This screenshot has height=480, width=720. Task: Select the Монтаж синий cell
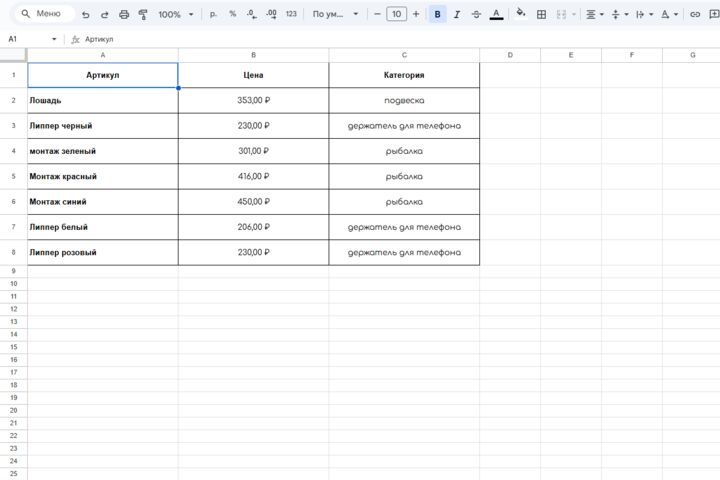click(x=103, y=202)
